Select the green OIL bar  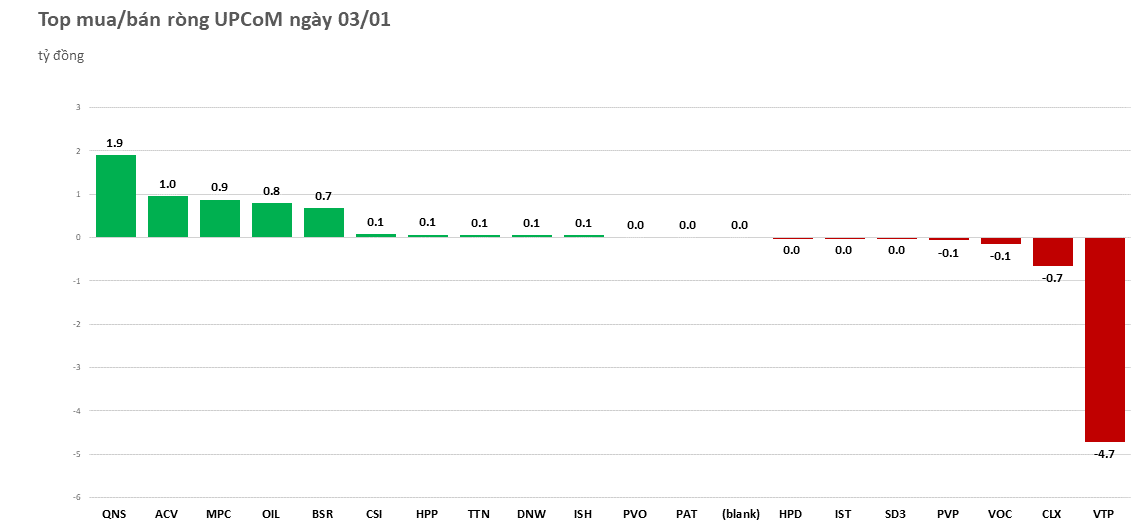coord(271,220)
